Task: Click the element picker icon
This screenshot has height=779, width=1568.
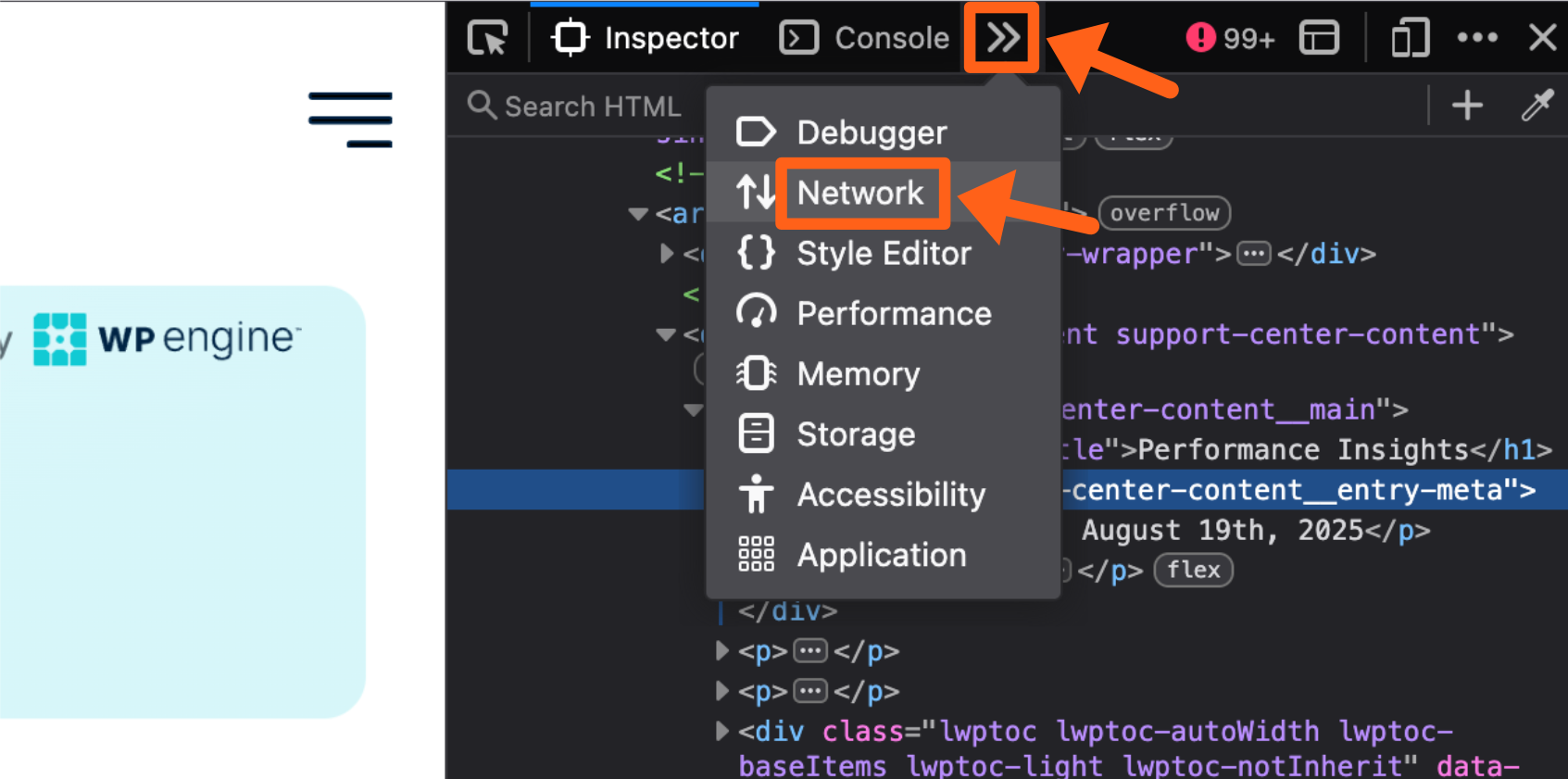Action: (x=487, y=38)
